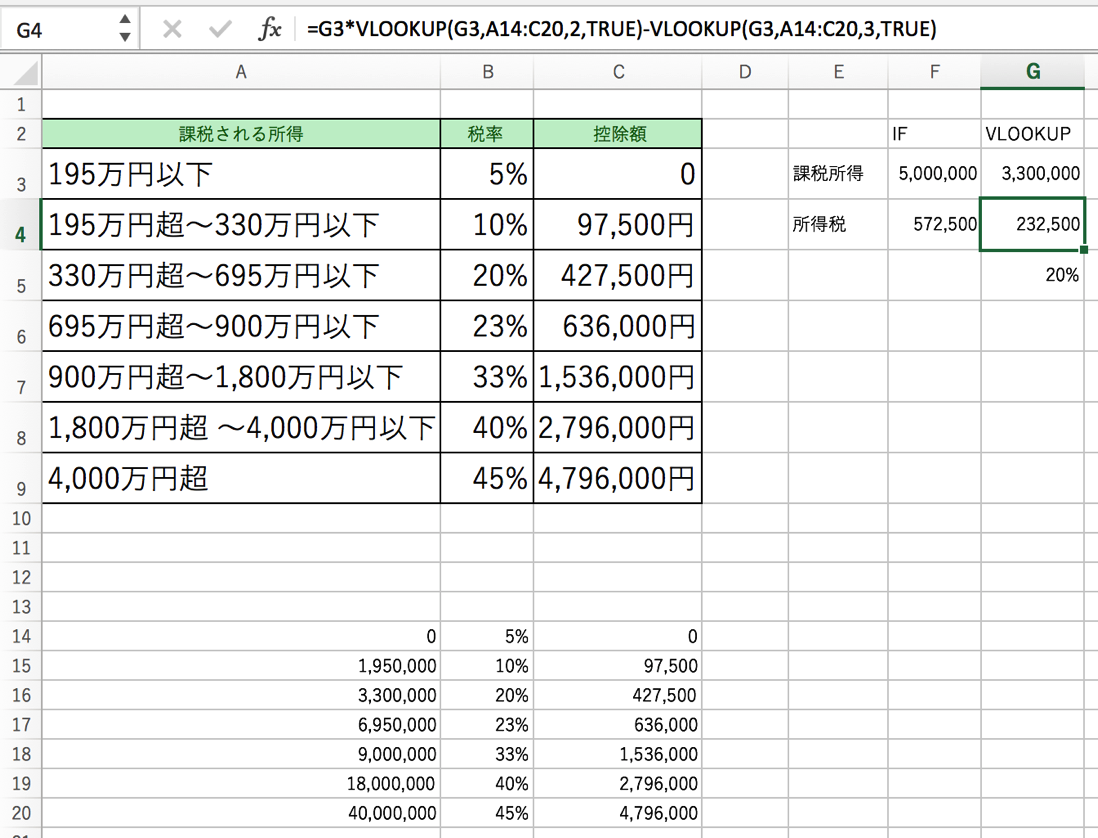This screenshot has width=1098, height=838.
Task: Select column C header
Action: coord(618,72)
